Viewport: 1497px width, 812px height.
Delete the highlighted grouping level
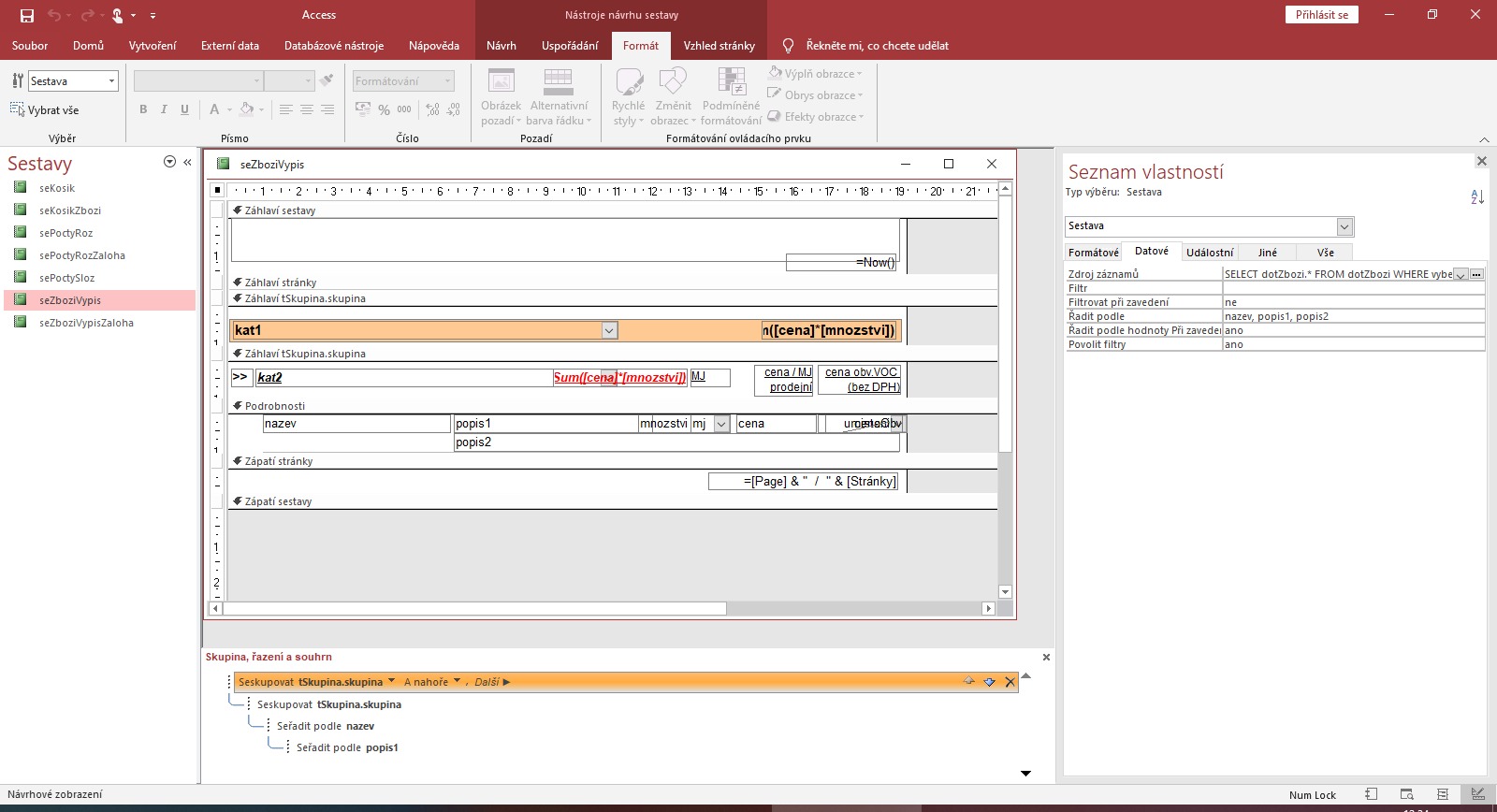pos(1010,682)
